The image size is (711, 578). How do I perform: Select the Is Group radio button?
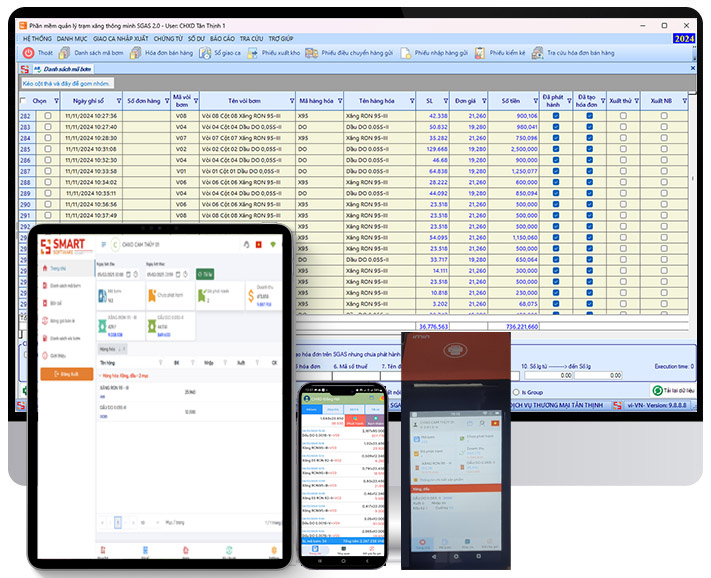[516, 392]
